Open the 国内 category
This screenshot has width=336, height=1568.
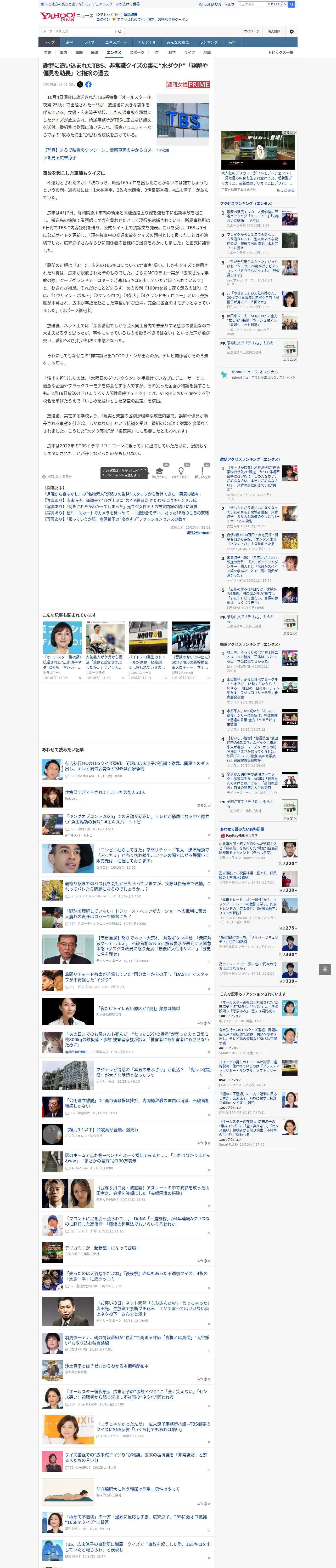click(63, 52)
